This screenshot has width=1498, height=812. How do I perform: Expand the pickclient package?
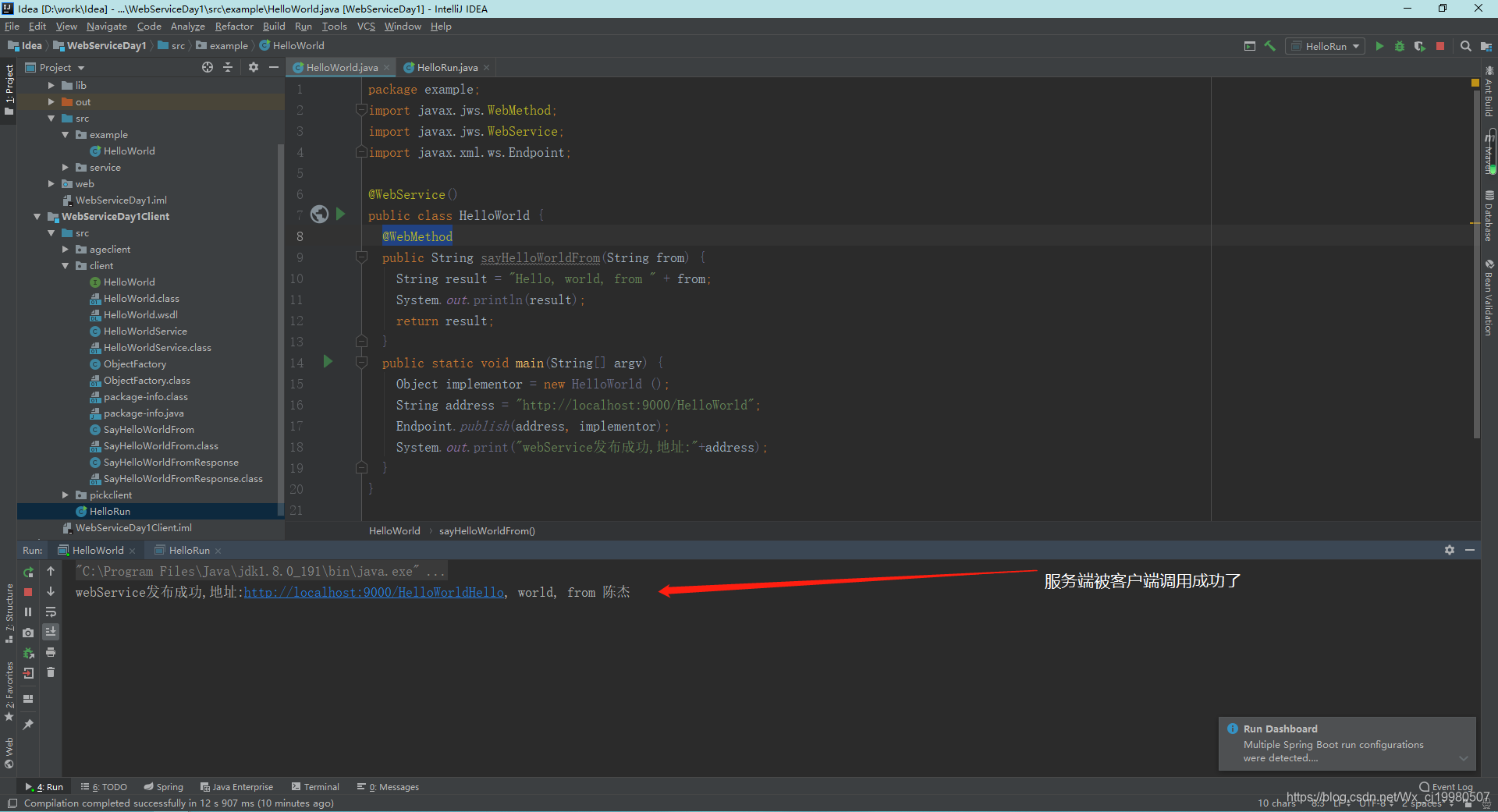point(65,495)
